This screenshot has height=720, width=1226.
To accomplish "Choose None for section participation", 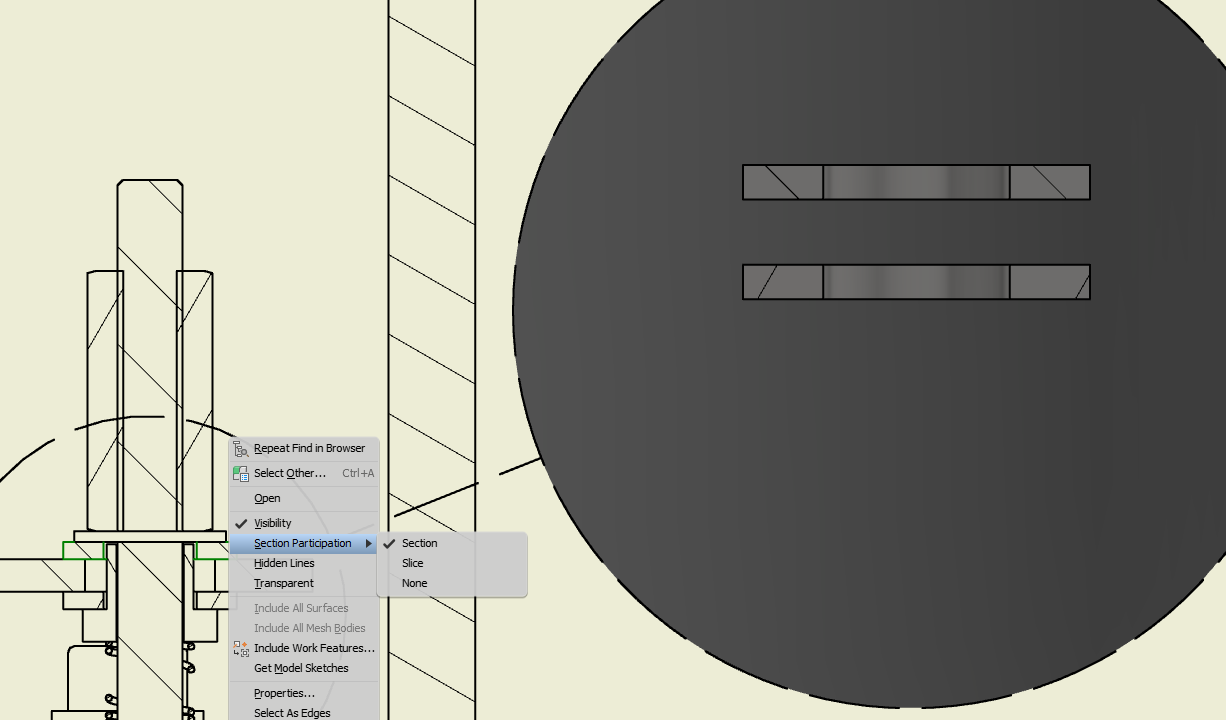I will (x=414, y=583).
